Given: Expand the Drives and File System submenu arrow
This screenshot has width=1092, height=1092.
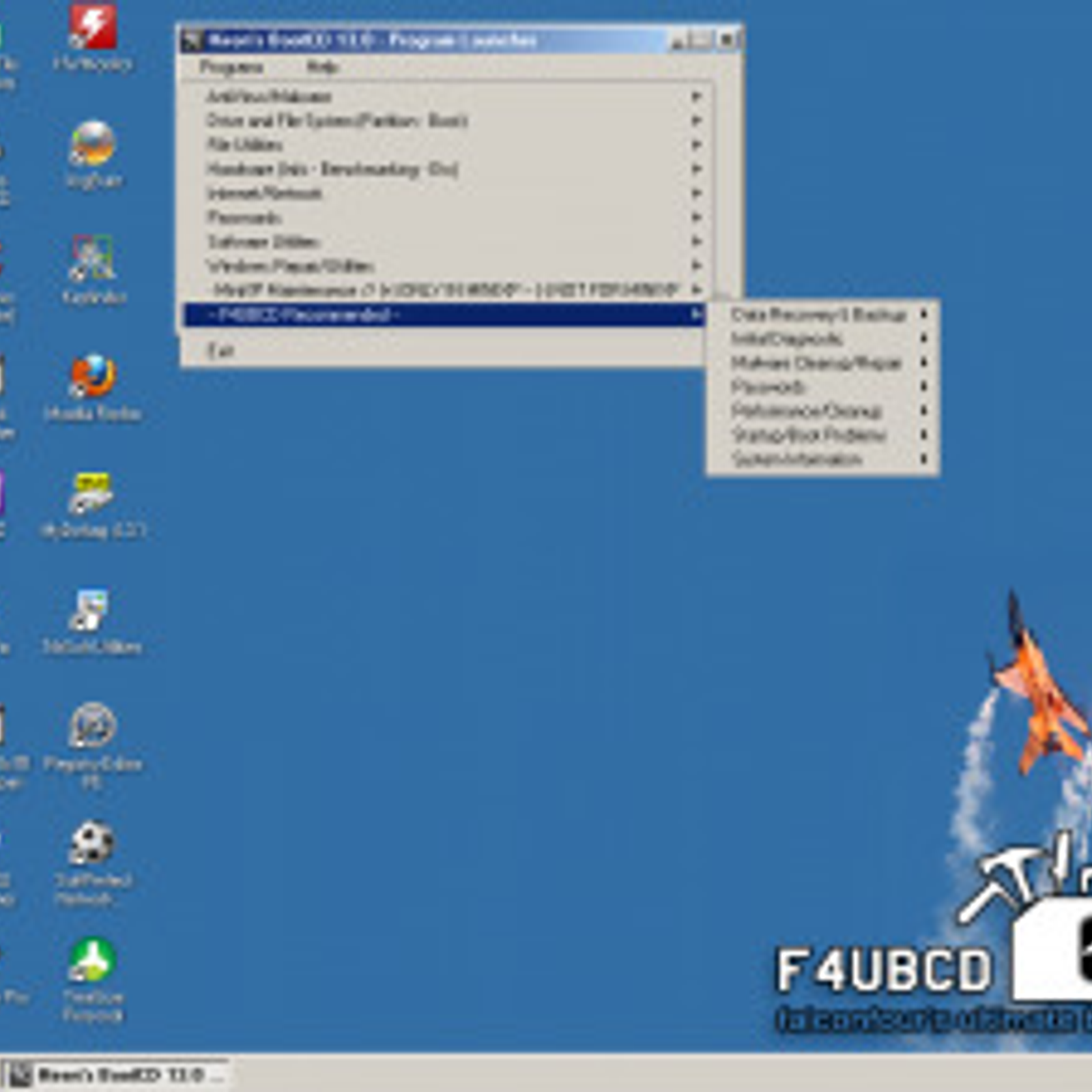Looking at the screenshot, I should 696,121.
